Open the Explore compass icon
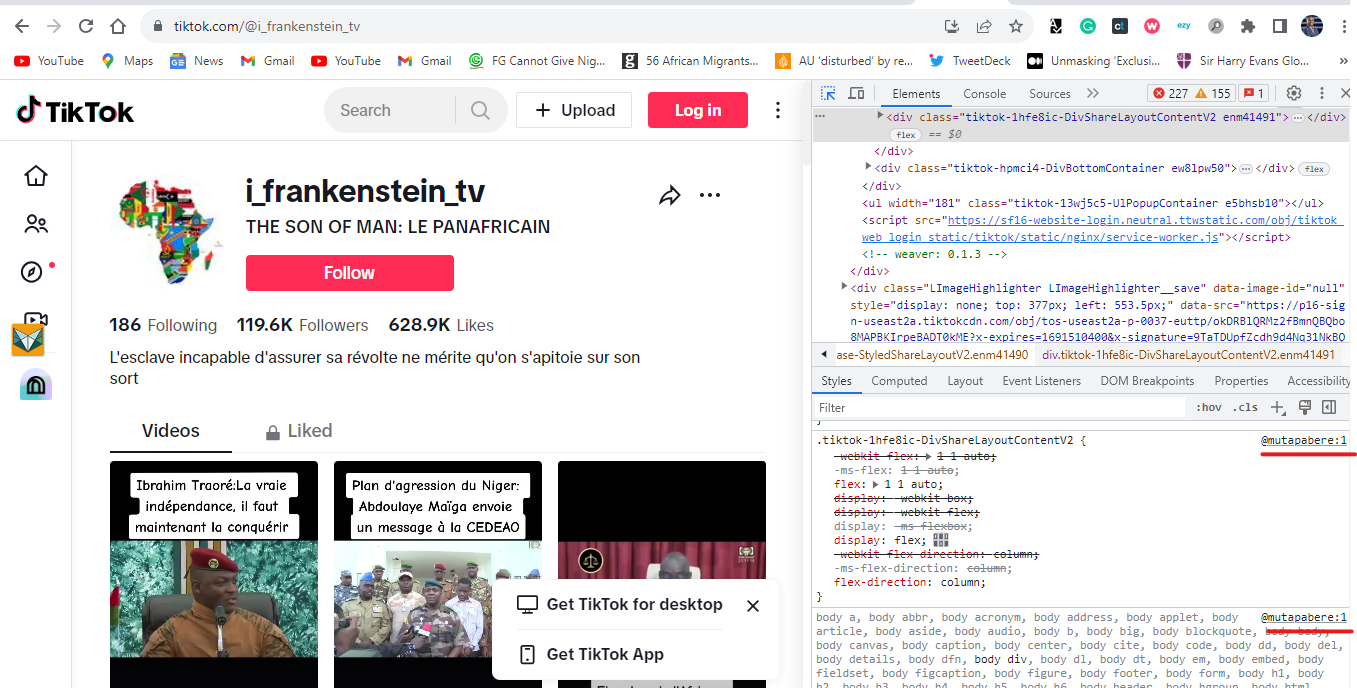Viewport: 1357px width, 688px height. click(33, 272)
